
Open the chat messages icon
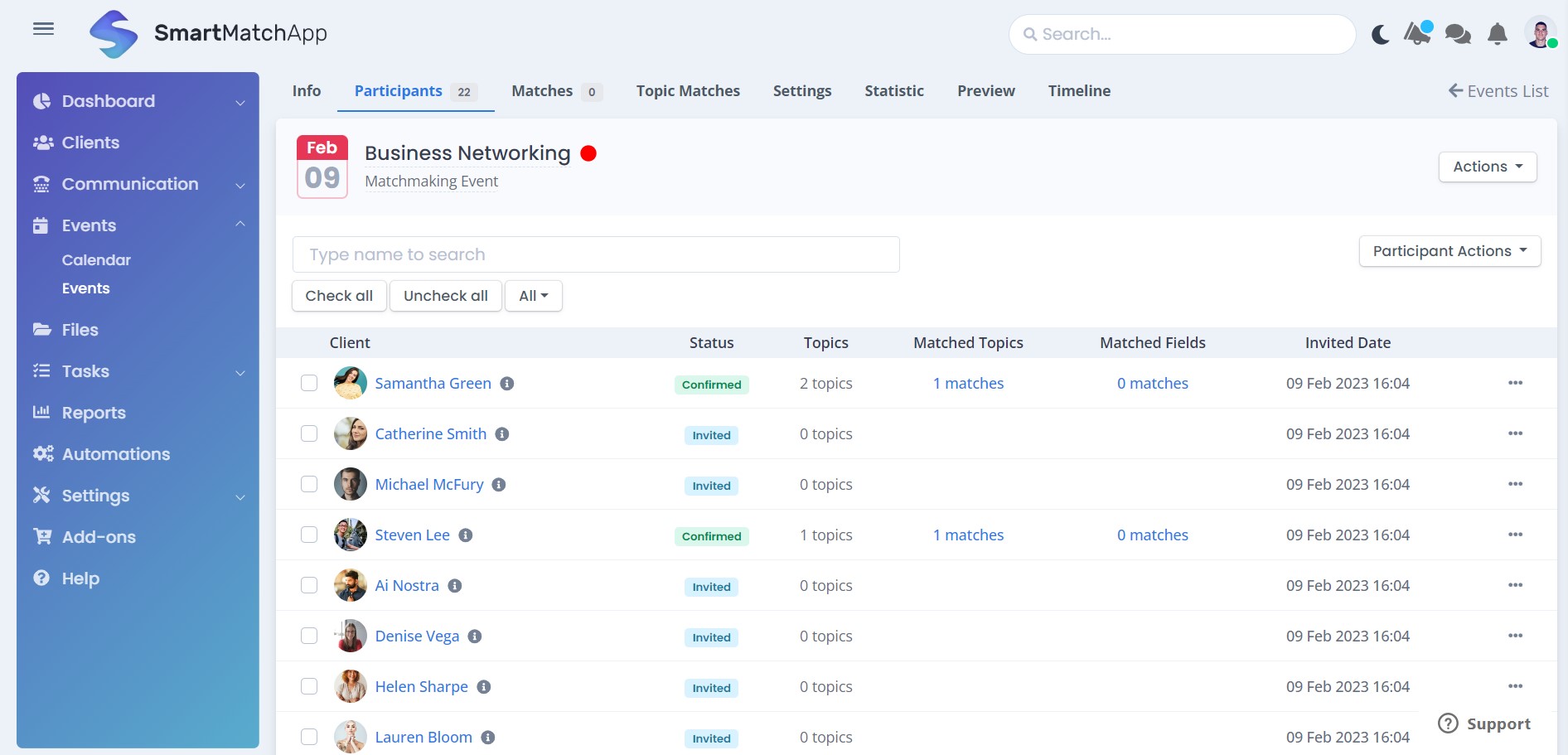1457,34
